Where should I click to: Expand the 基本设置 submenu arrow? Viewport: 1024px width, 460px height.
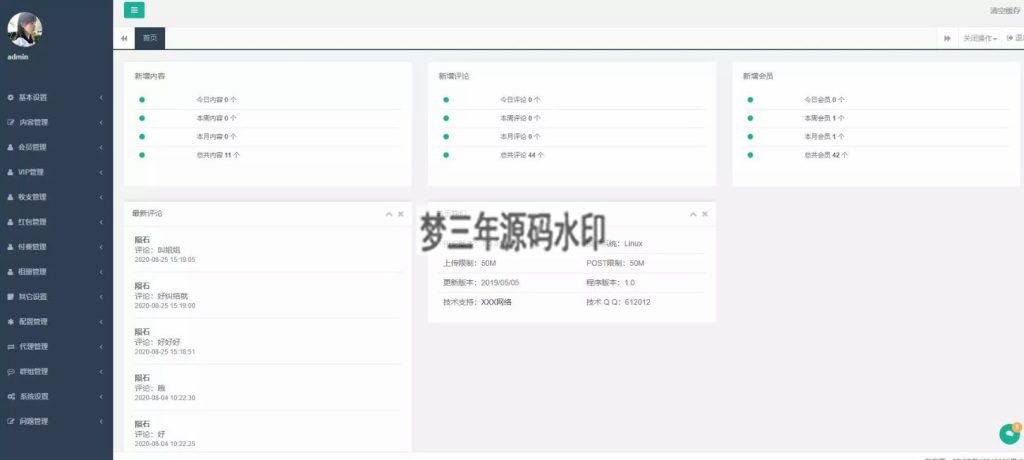(101, 97)
